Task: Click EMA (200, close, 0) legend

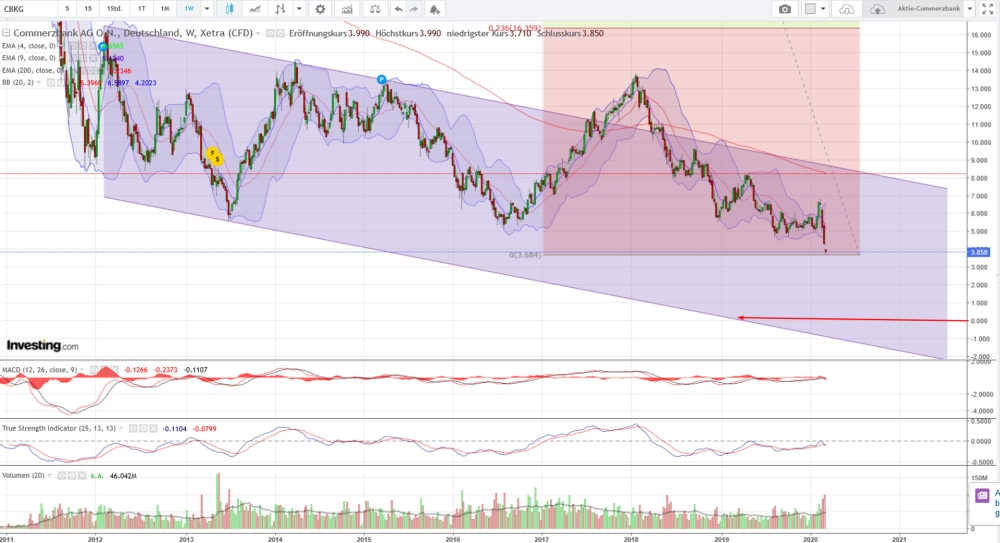Action: (x=31, y=70)
